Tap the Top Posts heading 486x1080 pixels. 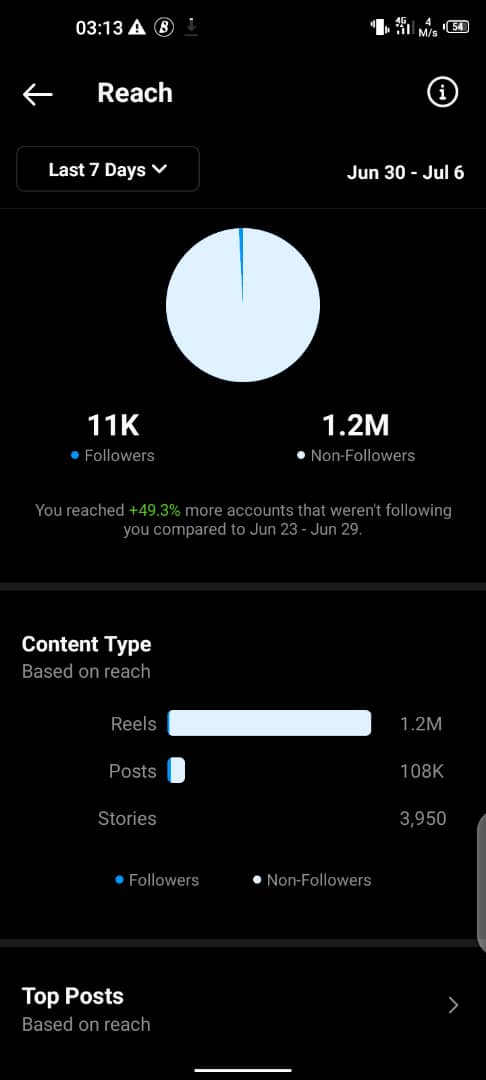[73, 996]
